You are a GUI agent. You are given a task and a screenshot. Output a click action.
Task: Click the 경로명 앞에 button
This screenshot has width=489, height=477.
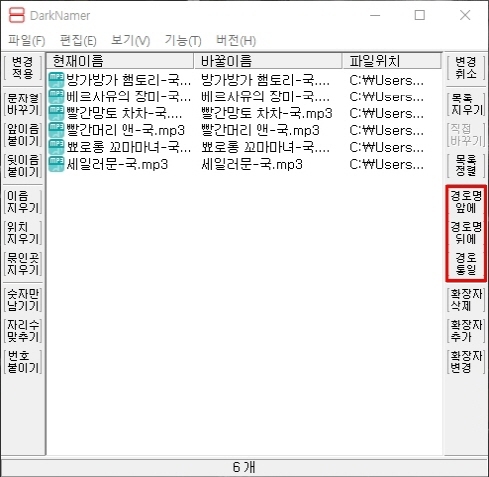[466, 202]
